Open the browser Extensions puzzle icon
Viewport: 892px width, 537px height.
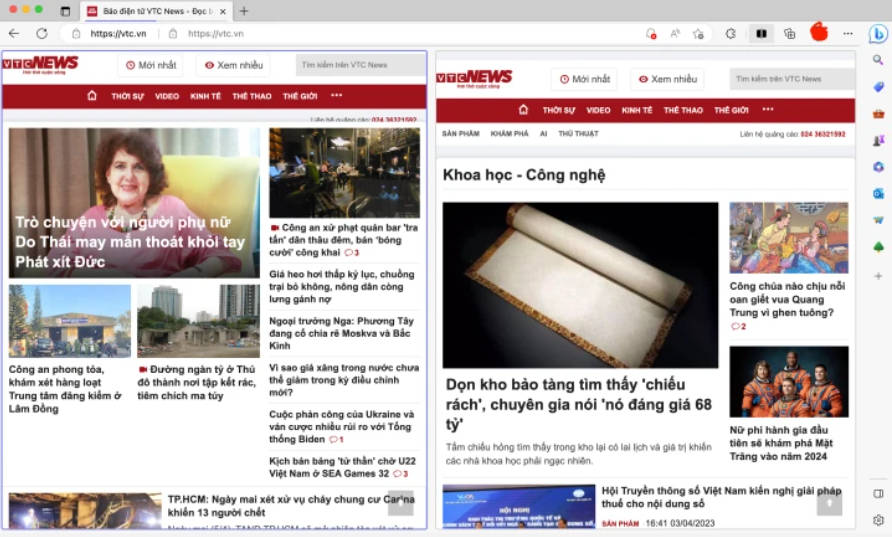click(x=731, y=33)
